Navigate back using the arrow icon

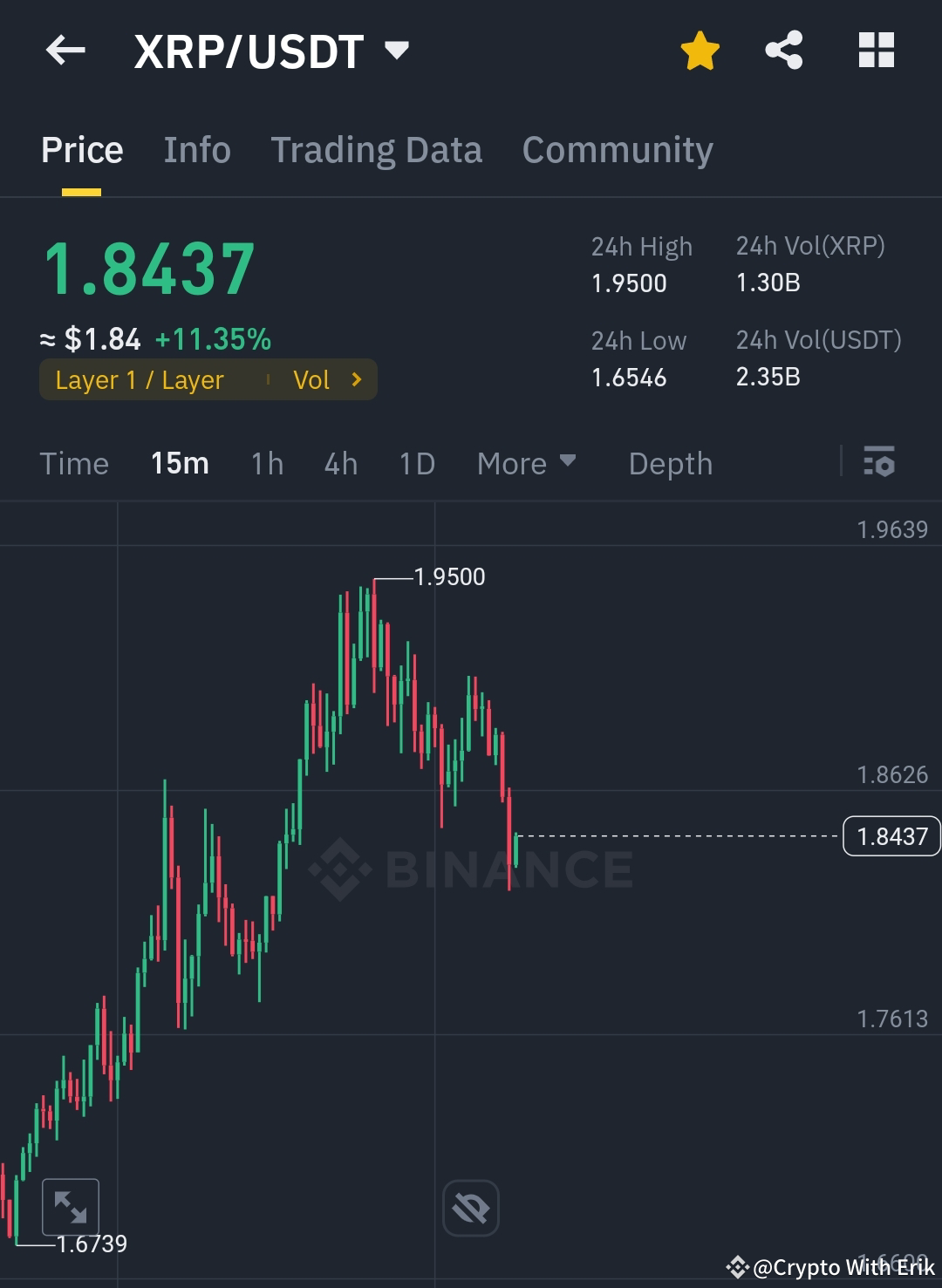[x=64, y=50]
